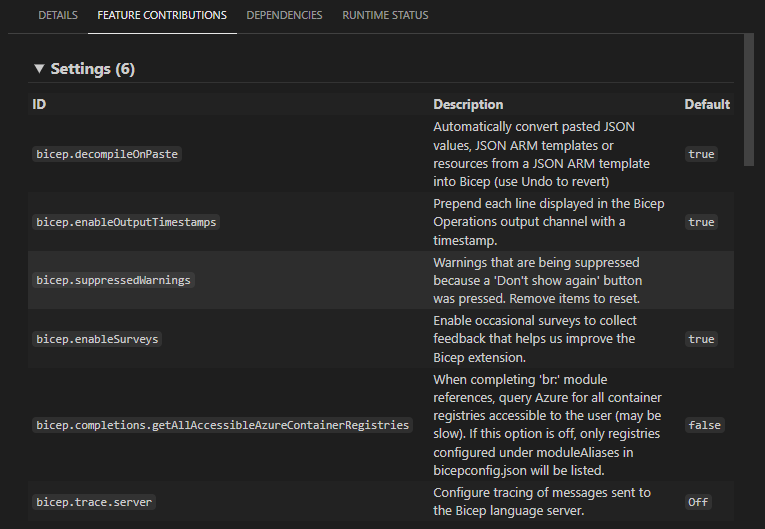The width and height of the screenshot is (765, 529).
Task: Click the false default value badge
Action: click(x=704, y=425)
